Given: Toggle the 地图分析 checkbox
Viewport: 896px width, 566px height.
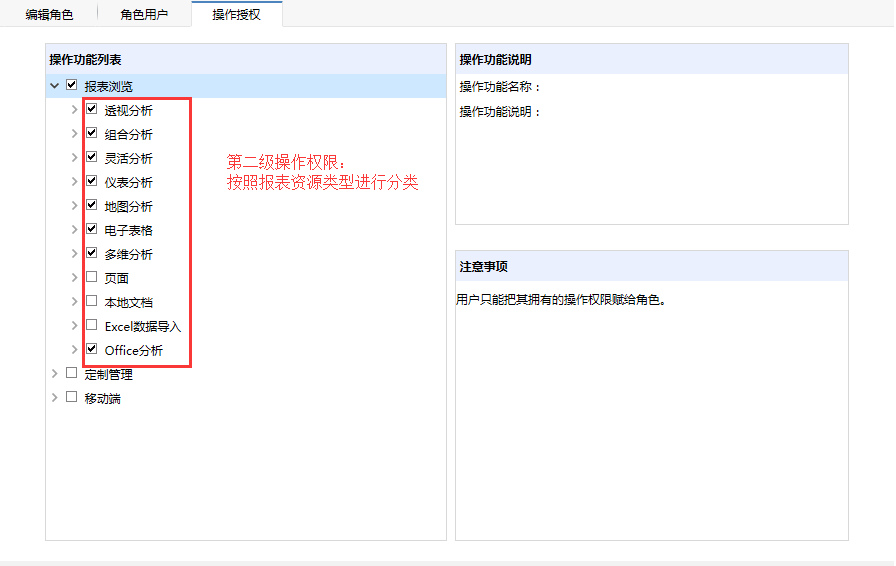Looking at the screenshot, I should (x=91, y=205).
